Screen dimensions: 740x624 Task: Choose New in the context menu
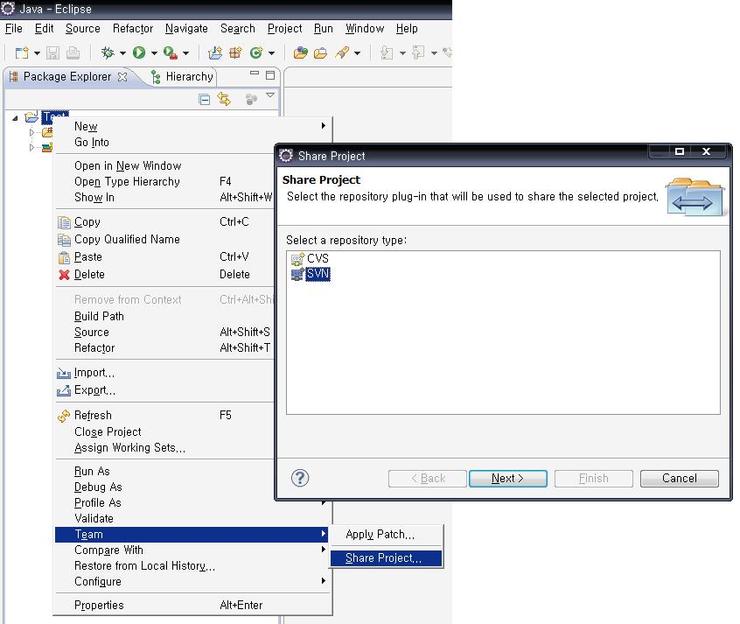coord(193,126)
